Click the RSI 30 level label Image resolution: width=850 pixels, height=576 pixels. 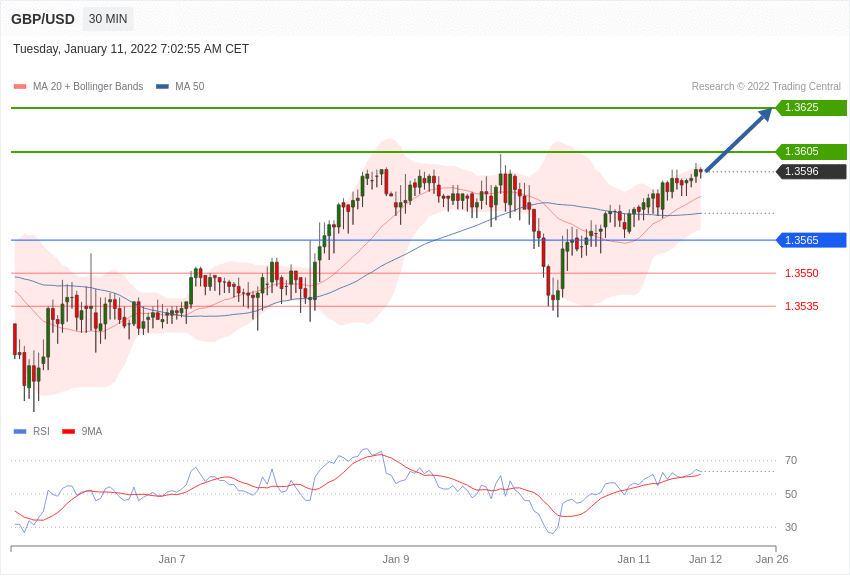pos(791,527)
